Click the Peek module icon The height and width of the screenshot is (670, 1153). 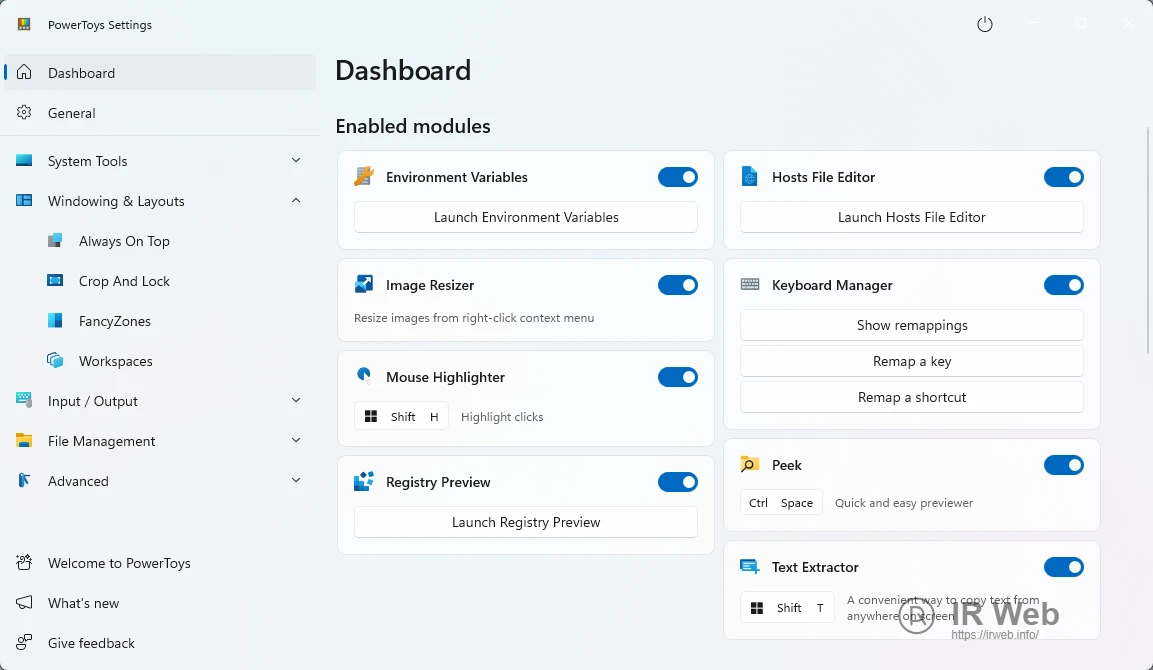(x=750, y=465)
